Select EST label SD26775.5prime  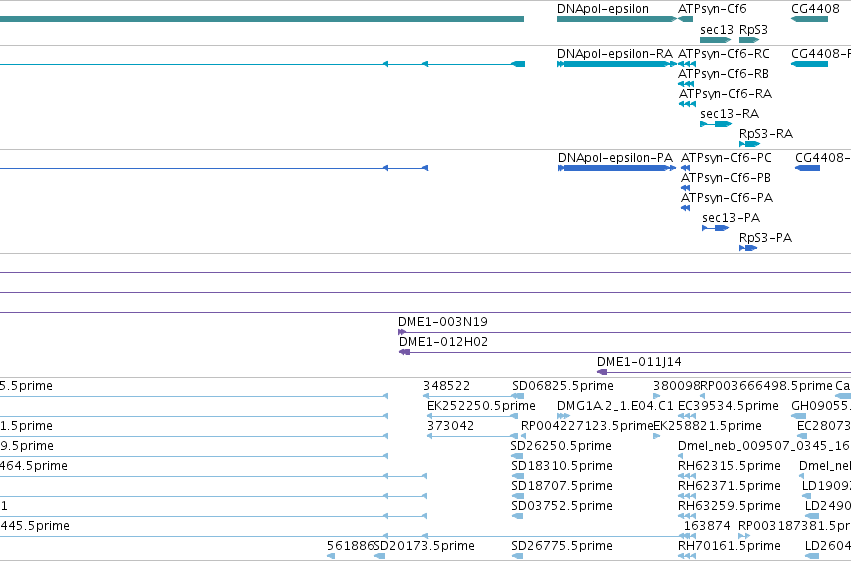[562, 546]
